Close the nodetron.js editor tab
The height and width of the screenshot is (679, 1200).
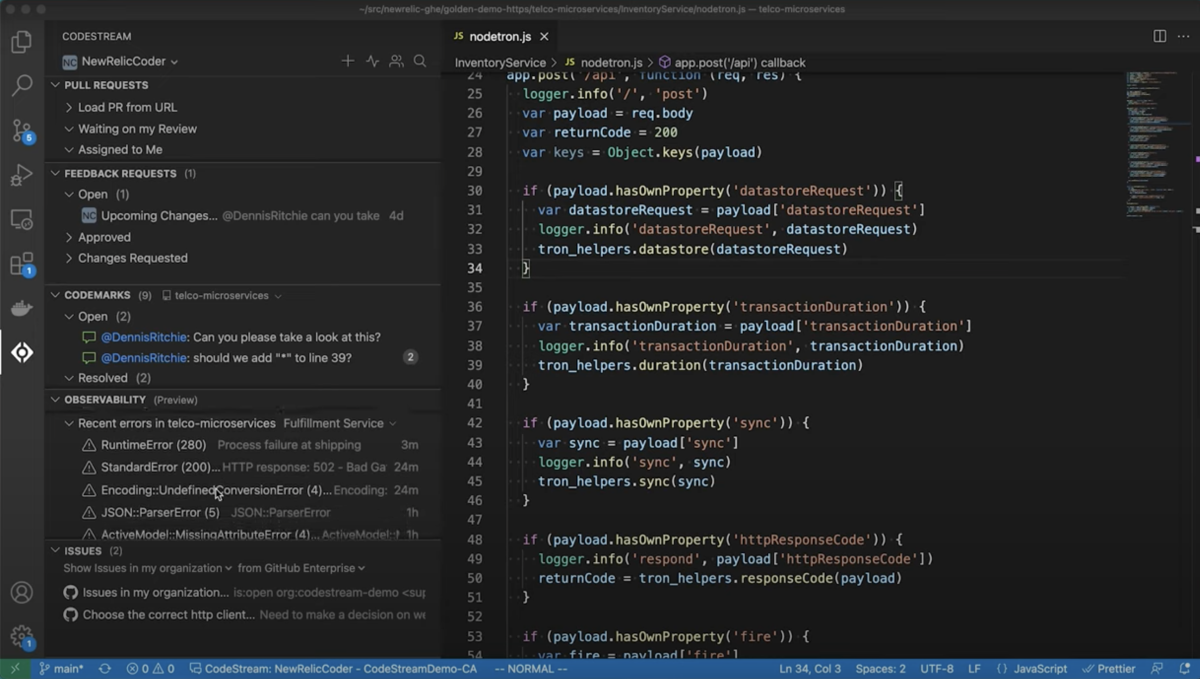pos(544,37)
